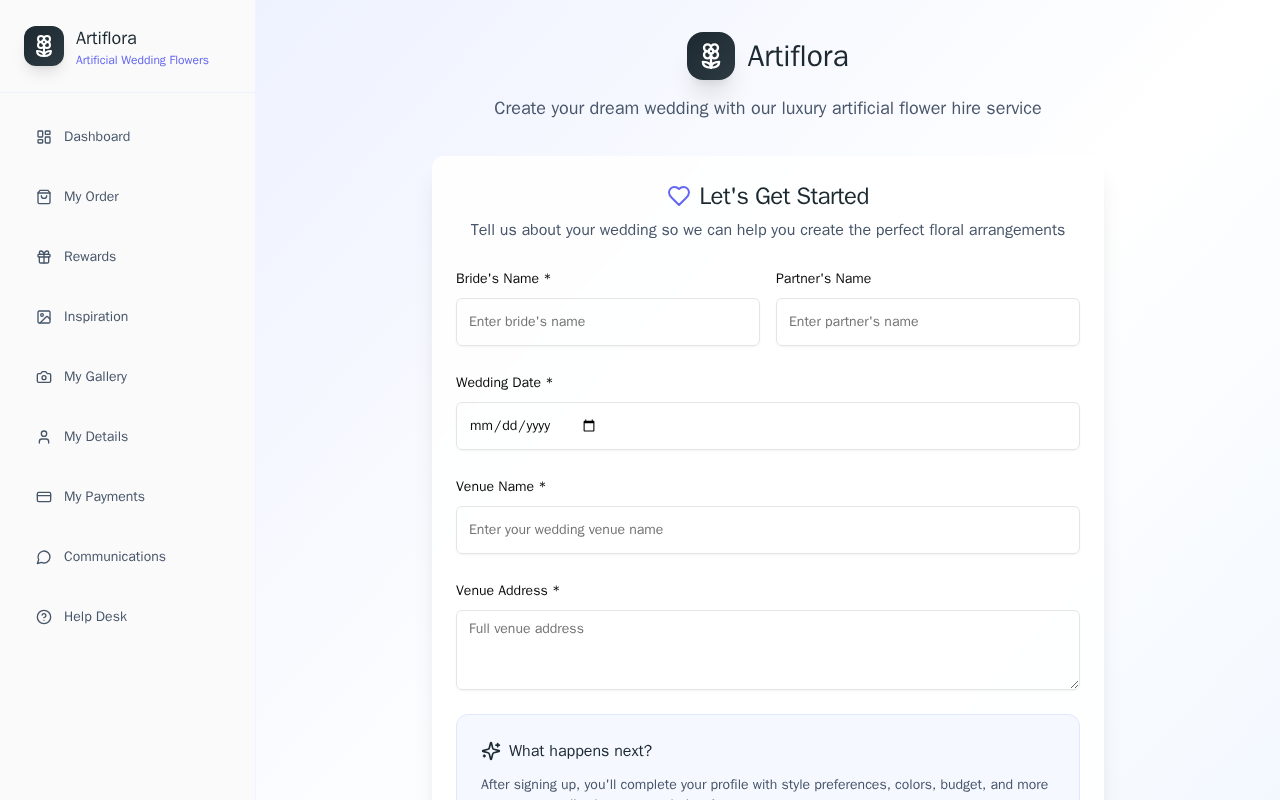Click the Artiflora flower logo in sidebar
This screenshot has height=800, width=1280.
(44, 46)
